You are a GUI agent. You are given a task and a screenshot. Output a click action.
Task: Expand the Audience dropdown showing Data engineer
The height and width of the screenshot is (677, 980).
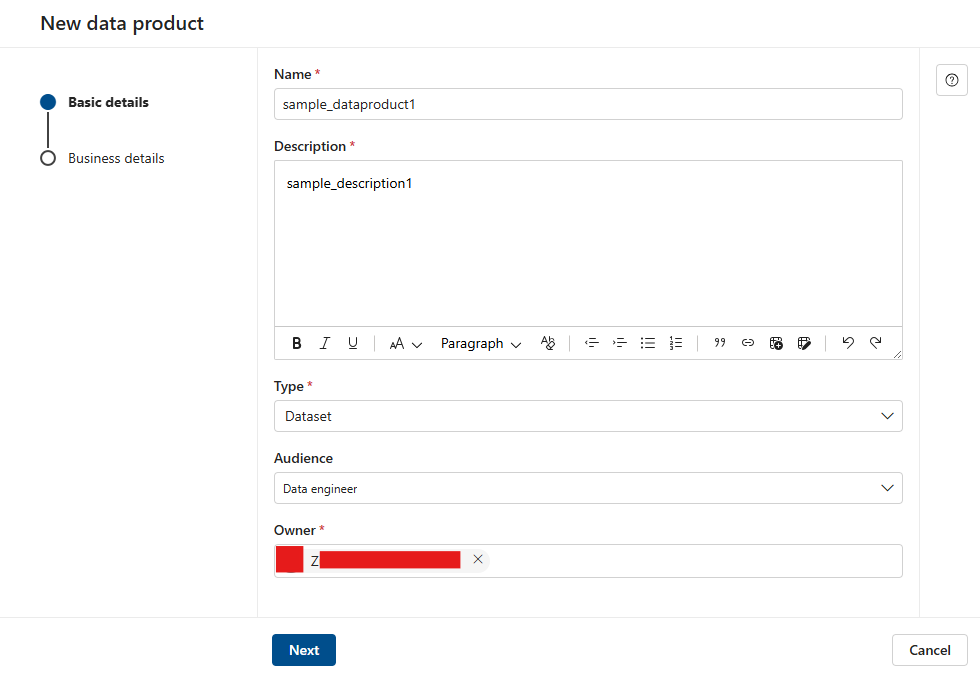pos(588,488)
